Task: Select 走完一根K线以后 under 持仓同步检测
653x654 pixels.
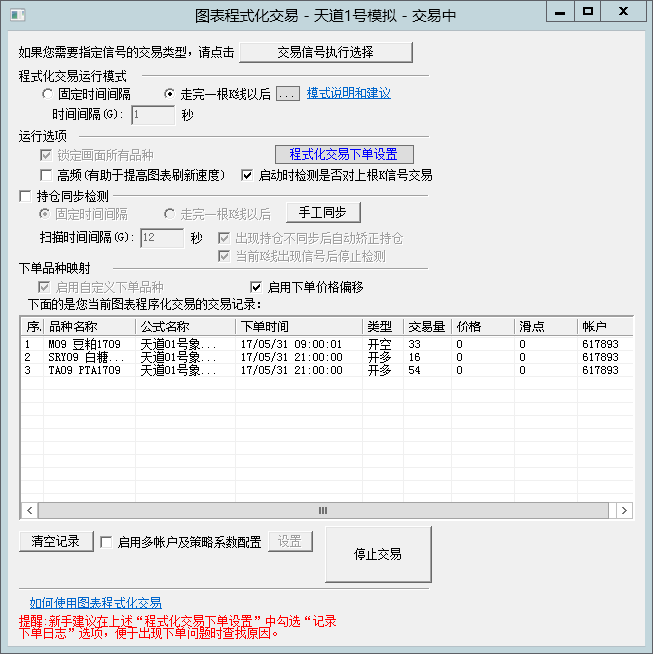Action: coord(169,214)
